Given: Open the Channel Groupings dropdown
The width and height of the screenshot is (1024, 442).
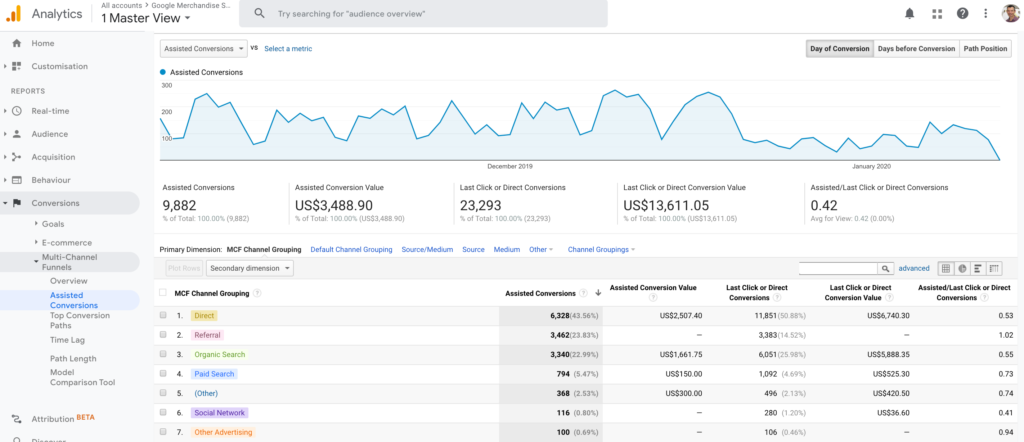Looking at the screenshot, I should coord(601,249).
